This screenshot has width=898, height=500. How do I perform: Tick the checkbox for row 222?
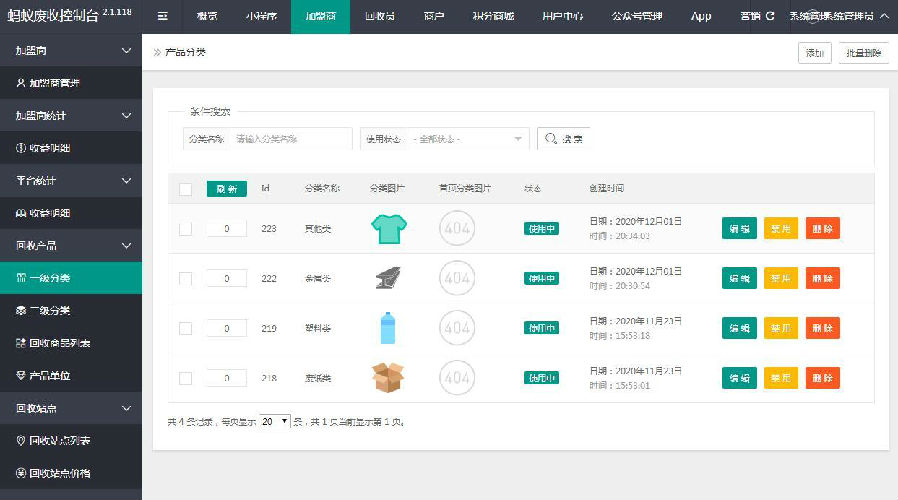point(186,279)
